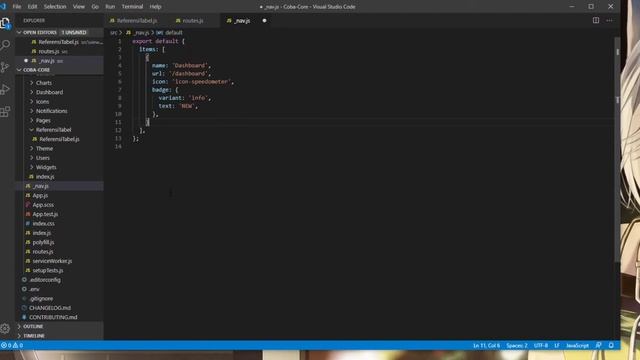Select _nav.js in the file tree

60,186
